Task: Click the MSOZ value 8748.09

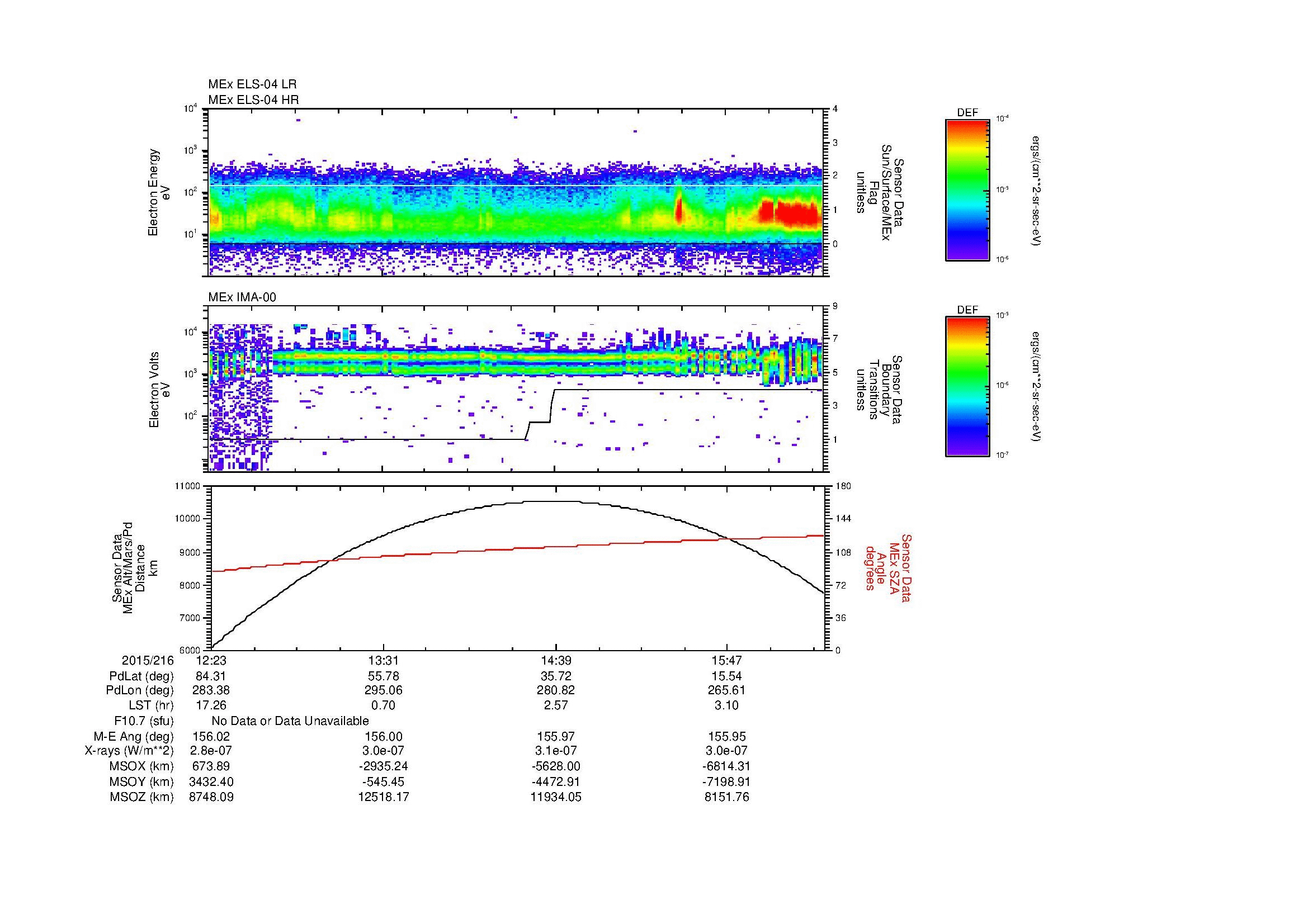Action: tap(211, 797)
